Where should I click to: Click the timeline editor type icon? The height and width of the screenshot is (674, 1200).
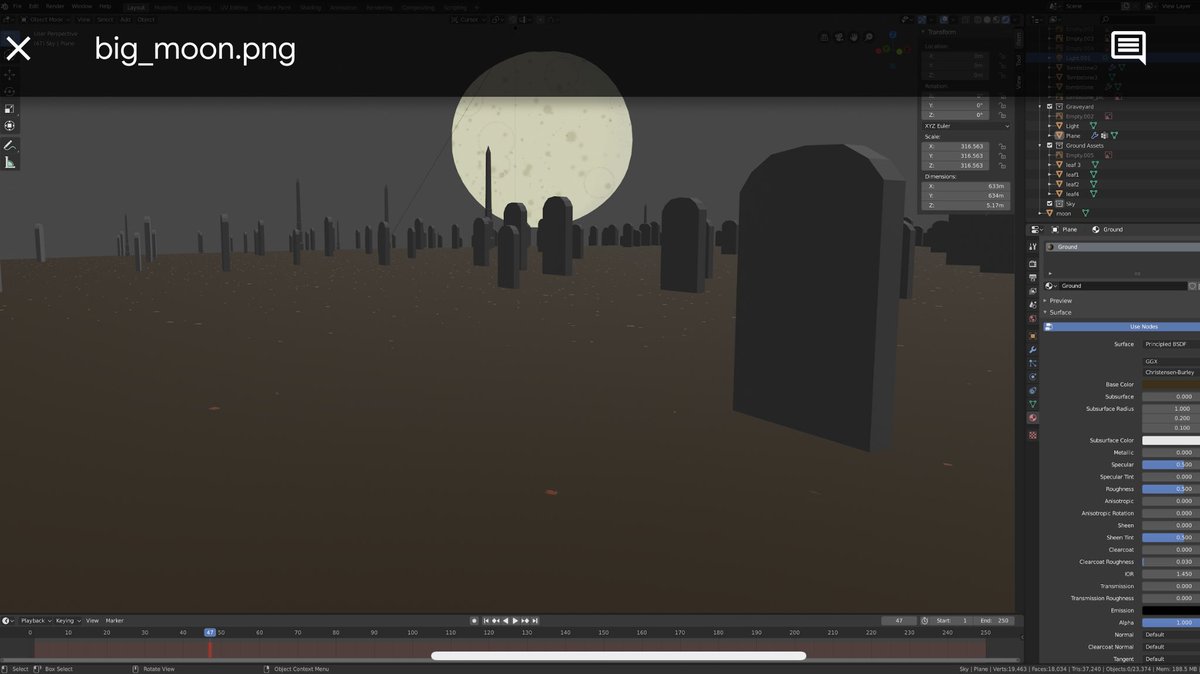7,621
